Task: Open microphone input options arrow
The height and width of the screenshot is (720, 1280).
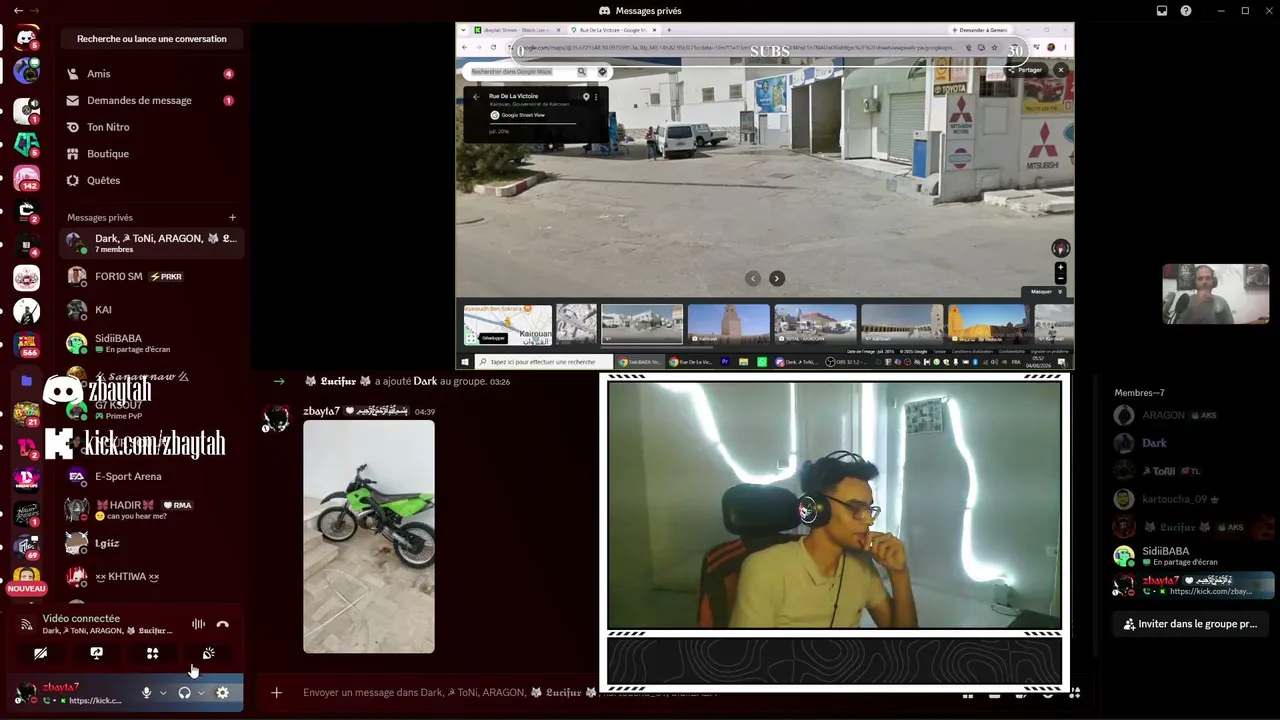Action: (x=163, y=692)
